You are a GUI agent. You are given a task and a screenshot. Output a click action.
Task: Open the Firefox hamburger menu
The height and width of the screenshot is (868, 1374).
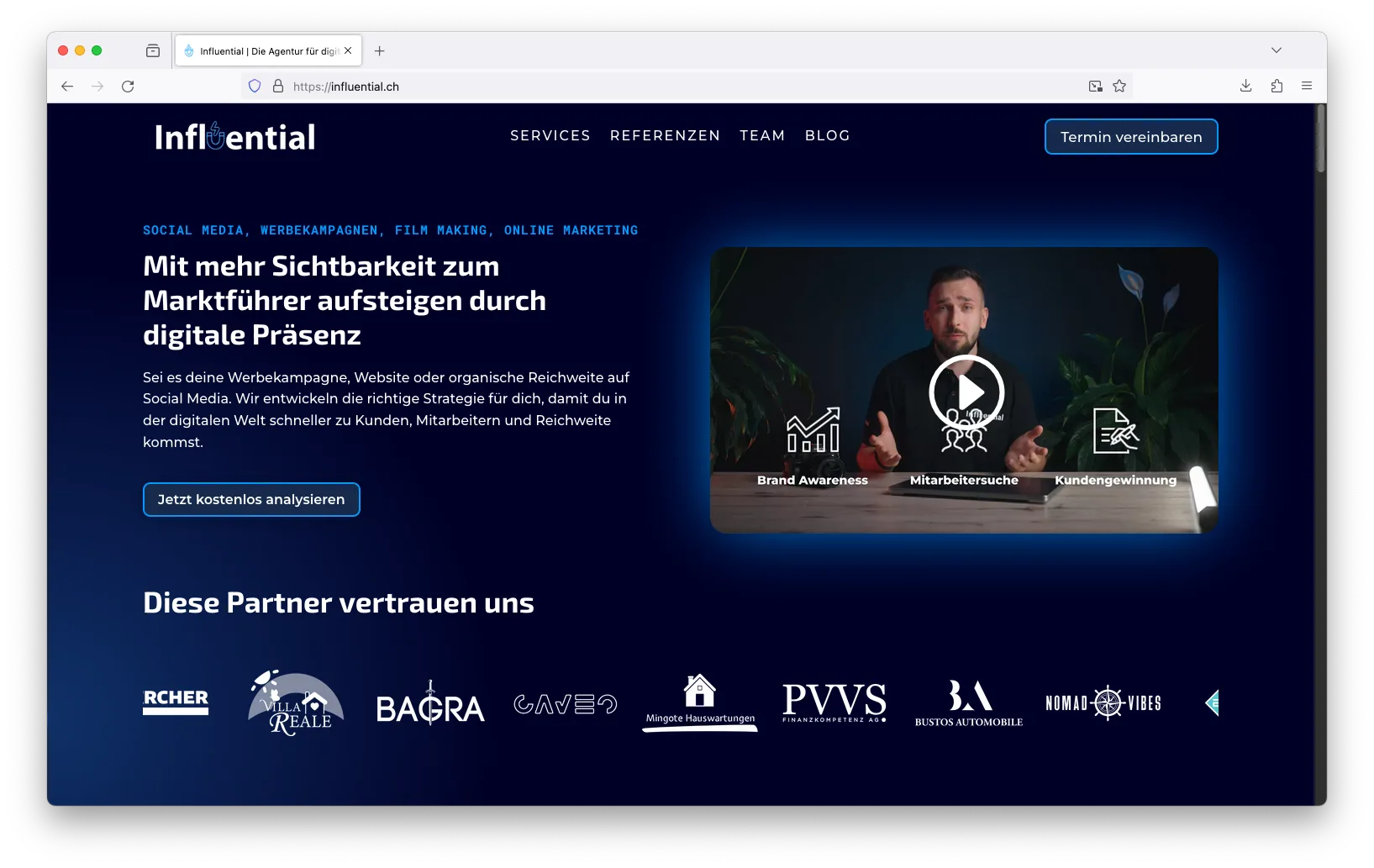point(1306,86)
